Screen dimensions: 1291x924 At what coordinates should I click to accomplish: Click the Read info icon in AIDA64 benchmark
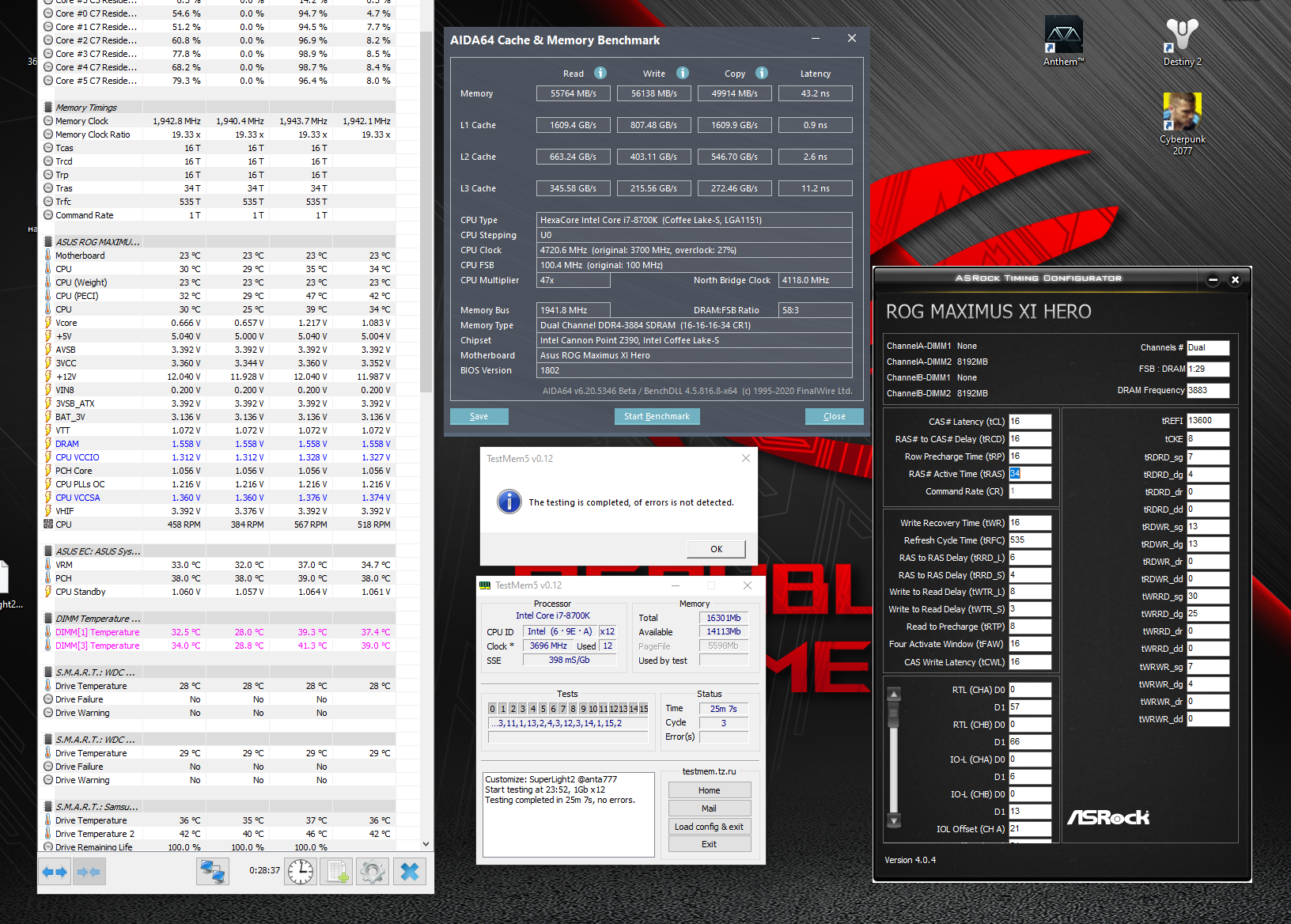pyautogui.click(x=600, y=73)
